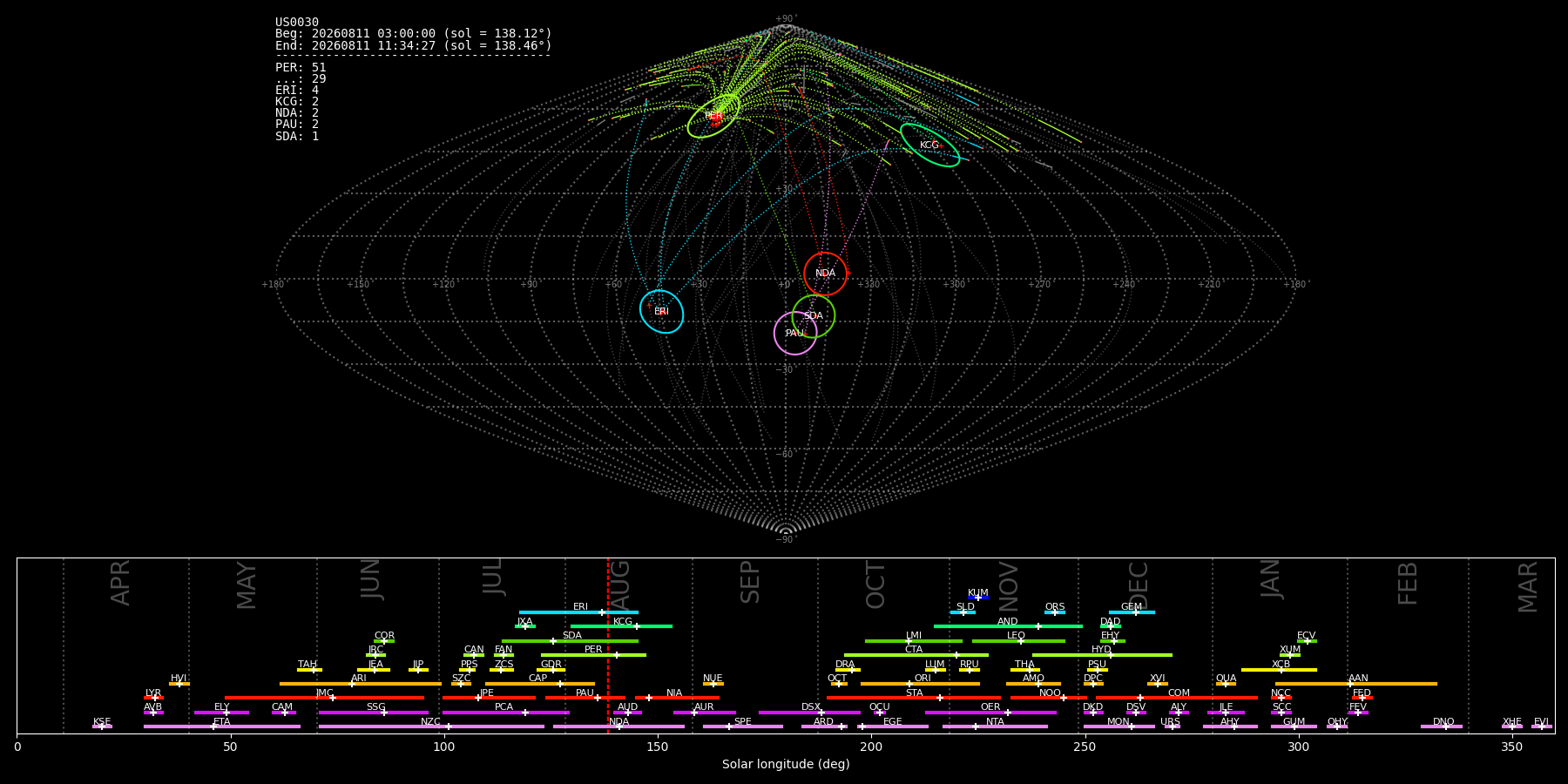The image size is (1568, 784).
Task: Click the PER: 51 count in the legend
Action: (x=301, y=67)
